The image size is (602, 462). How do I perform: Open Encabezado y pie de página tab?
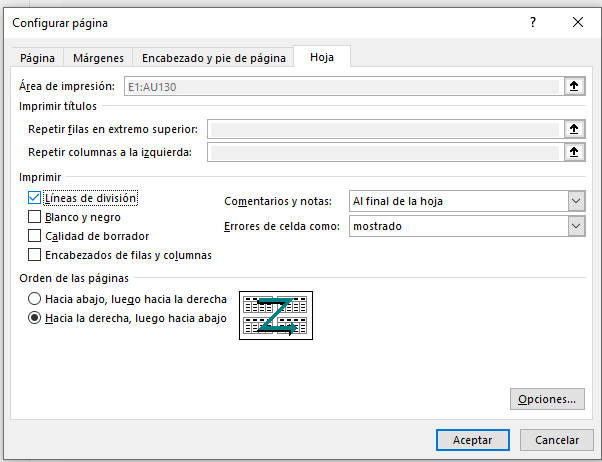[214, 59]
